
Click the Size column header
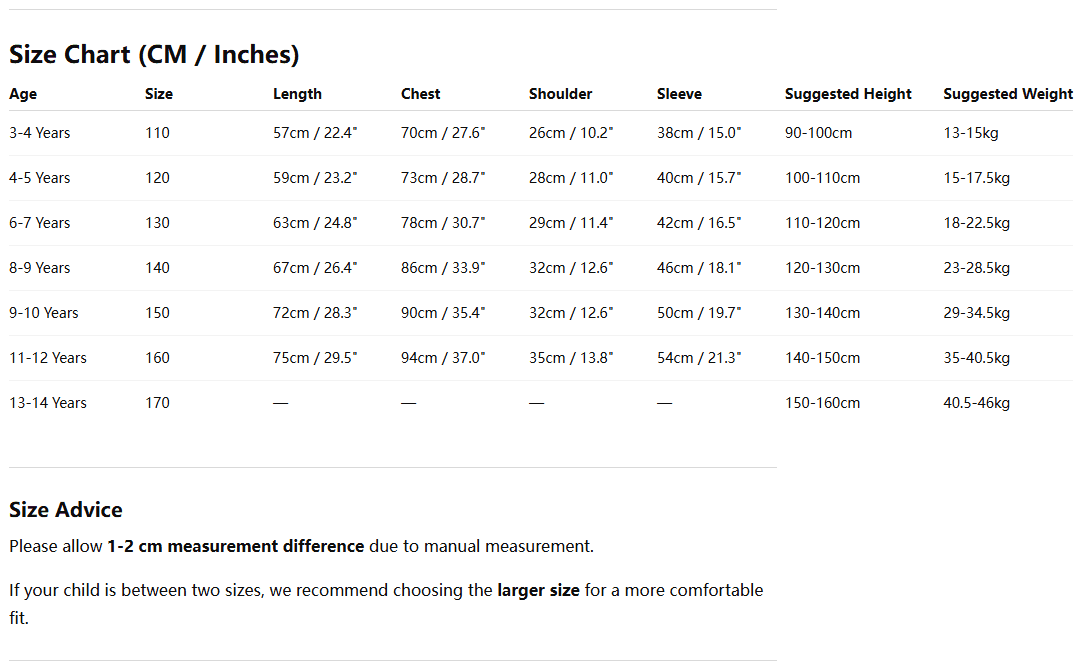(159, 94)
